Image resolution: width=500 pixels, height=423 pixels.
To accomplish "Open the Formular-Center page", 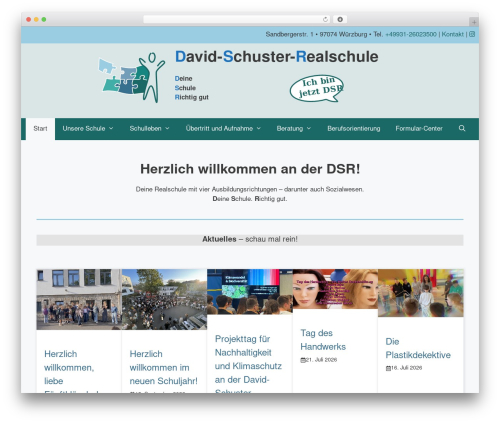I will (x=419, y=129).
